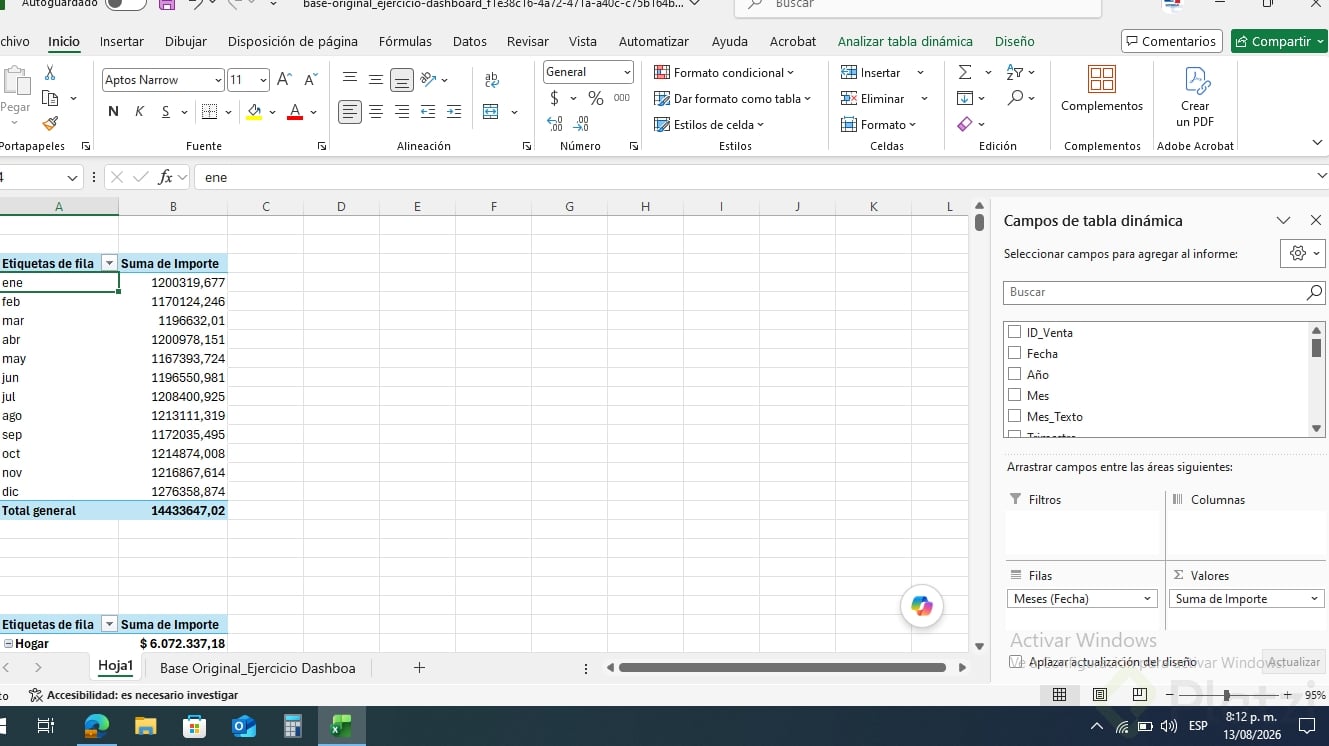Open the font name dropdown Aptos Narrow

[x=218, y=80]
